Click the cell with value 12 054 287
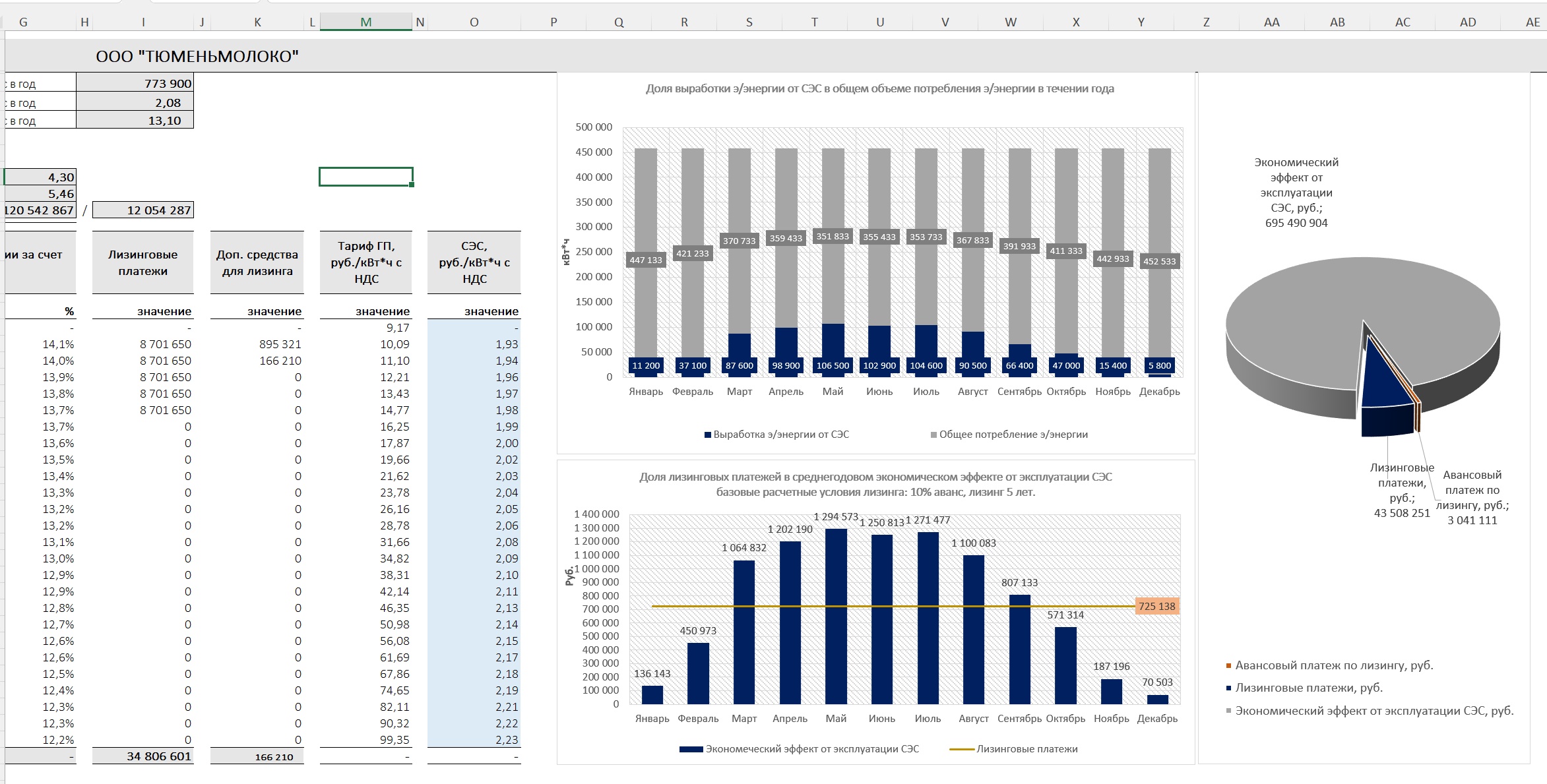Viewport: 1547px width, 784px height. pyautogui.click(x=143, y=210)
